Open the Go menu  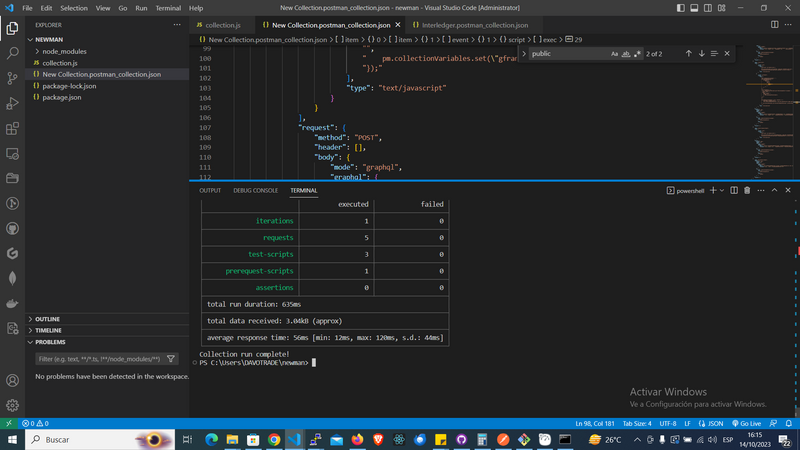pyautogui.click(x=123, y=8)
